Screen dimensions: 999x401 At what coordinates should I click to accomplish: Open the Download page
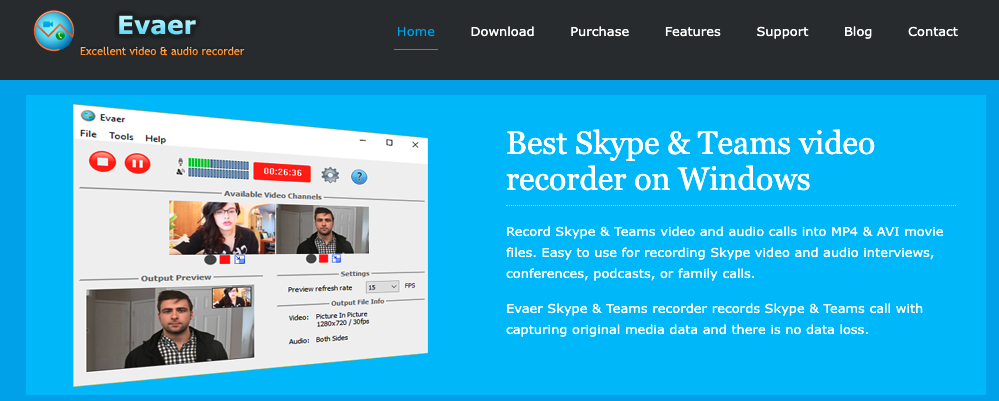(502, 31)
